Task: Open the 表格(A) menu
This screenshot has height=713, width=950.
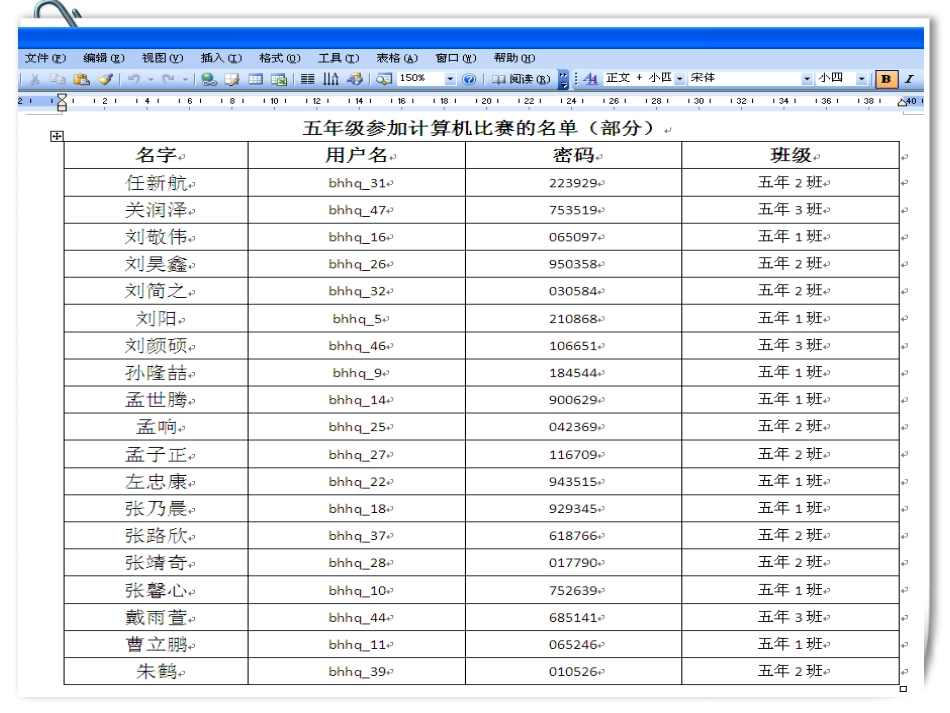Action: tap(397, 58)
